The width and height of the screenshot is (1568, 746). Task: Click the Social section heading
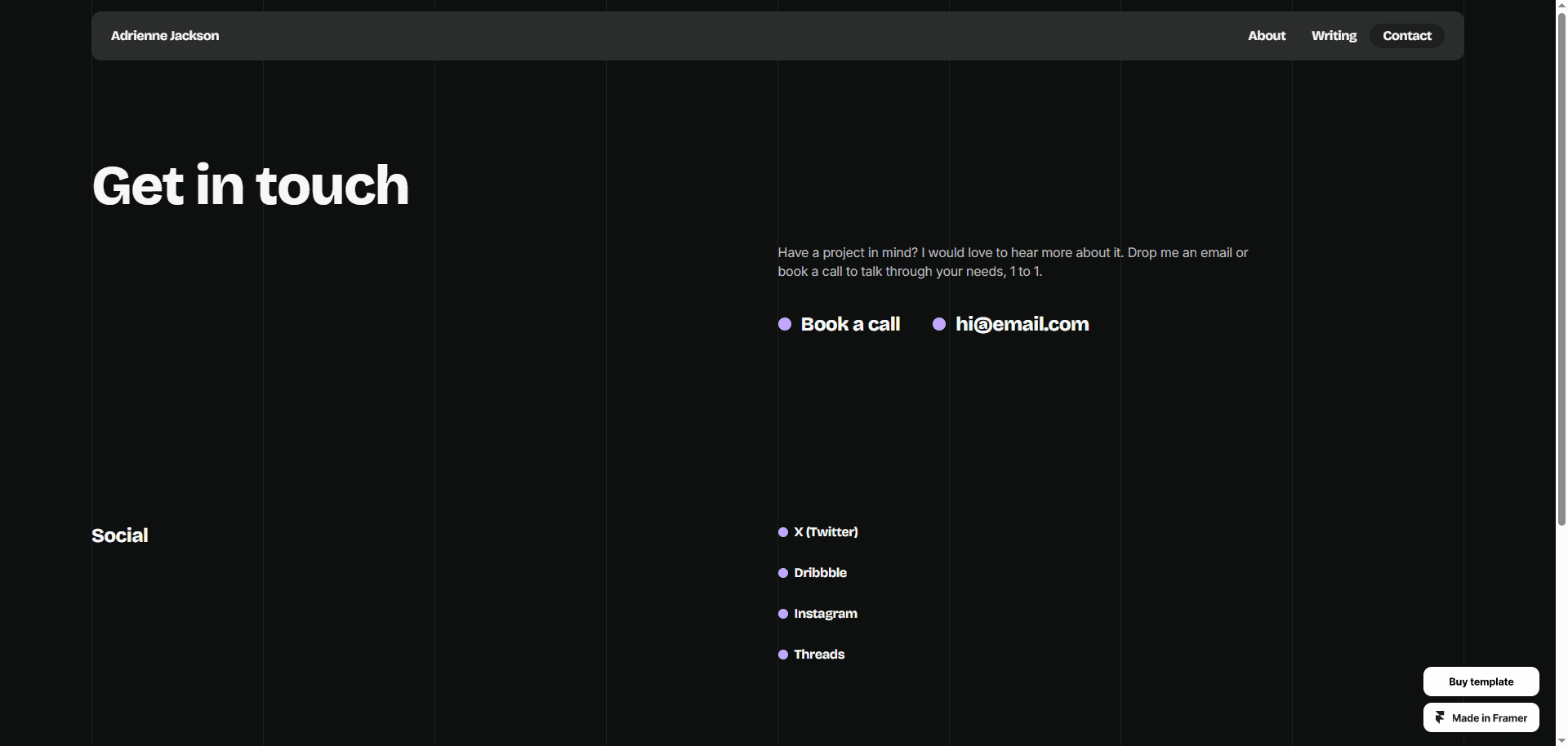pyautogui.click(x=120, y=535)
